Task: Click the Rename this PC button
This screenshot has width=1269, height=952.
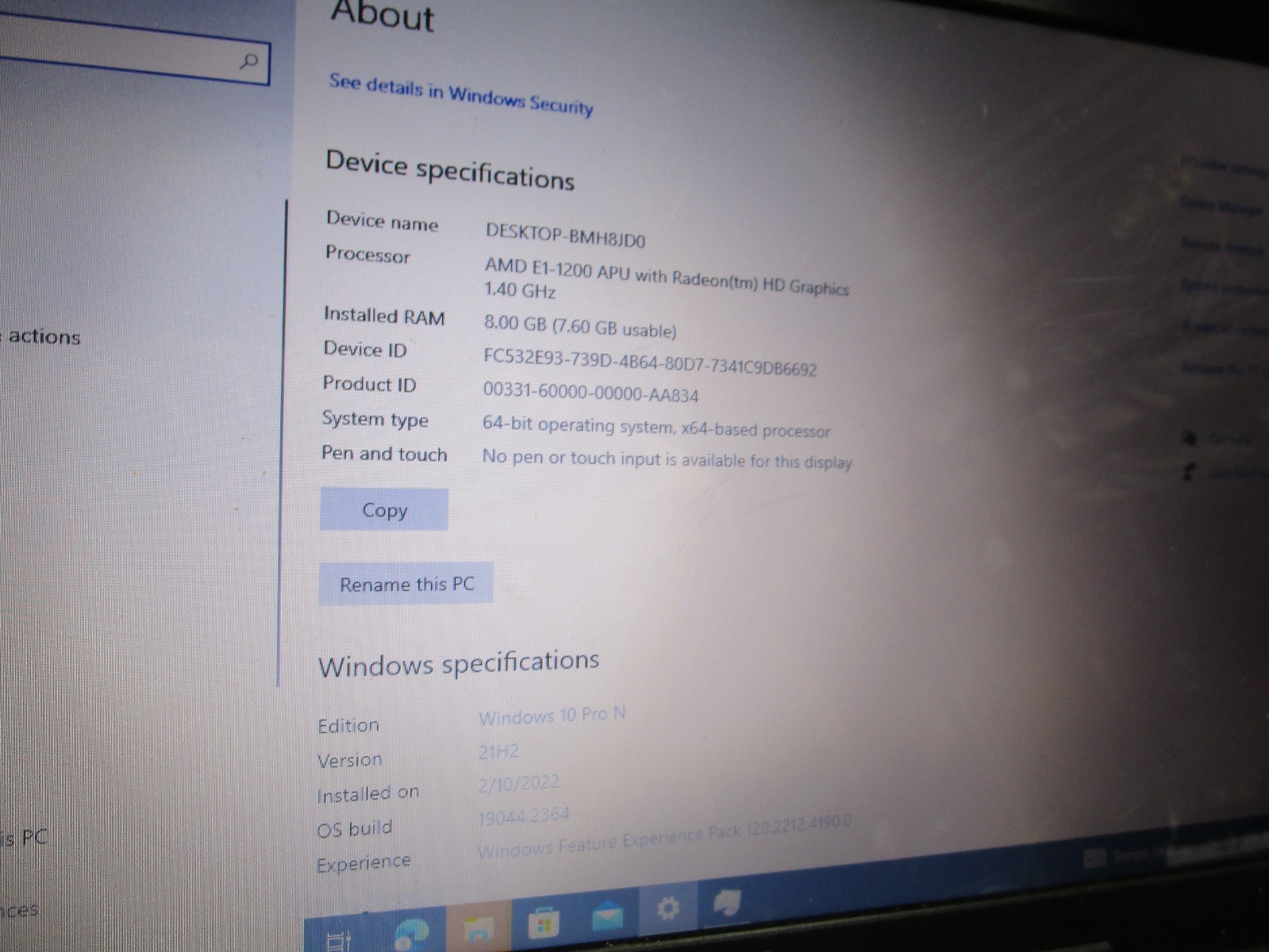Action: tap(406, 584)
